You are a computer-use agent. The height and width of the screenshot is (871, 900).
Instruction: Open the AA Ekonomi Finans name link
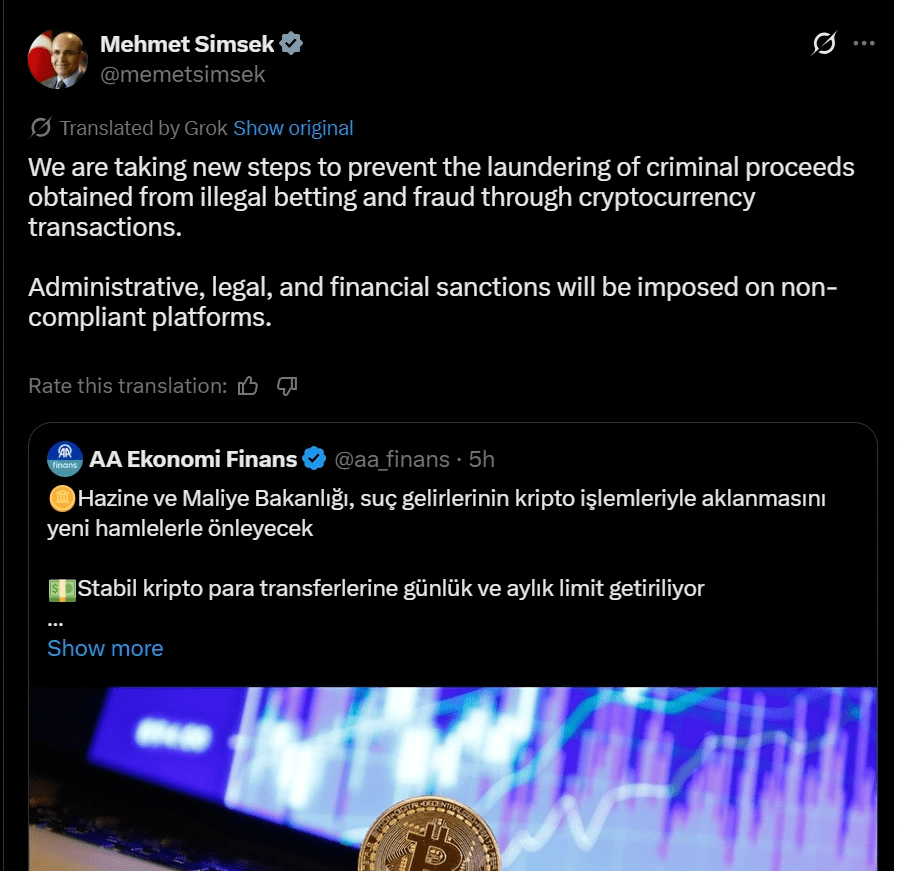point(193,459)
